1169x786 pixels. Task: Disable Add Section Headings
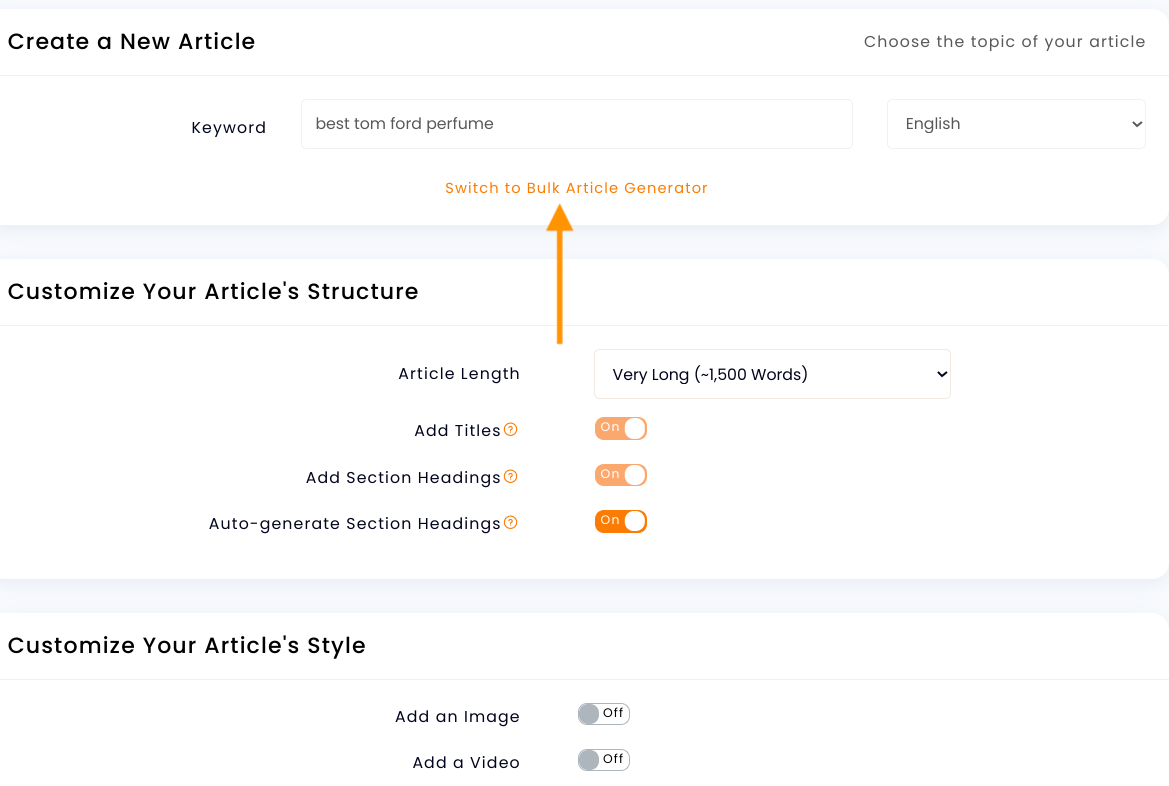coord(621,474)
